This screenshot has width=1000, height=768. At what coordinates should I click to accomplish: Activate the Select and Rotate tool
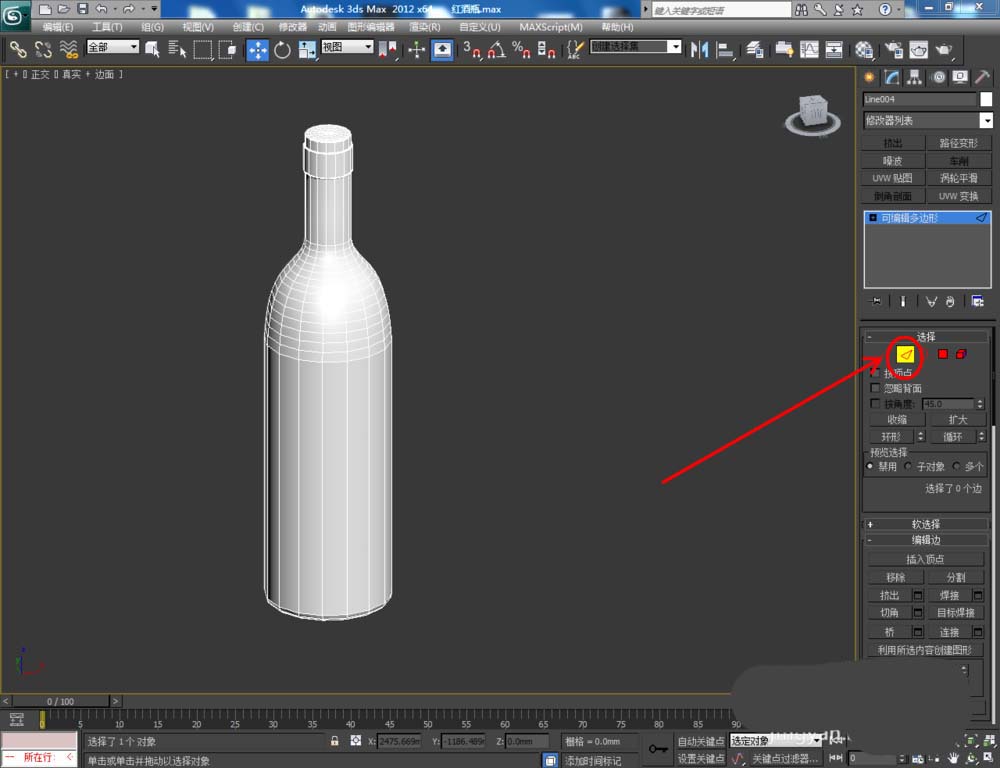[282, 49]
